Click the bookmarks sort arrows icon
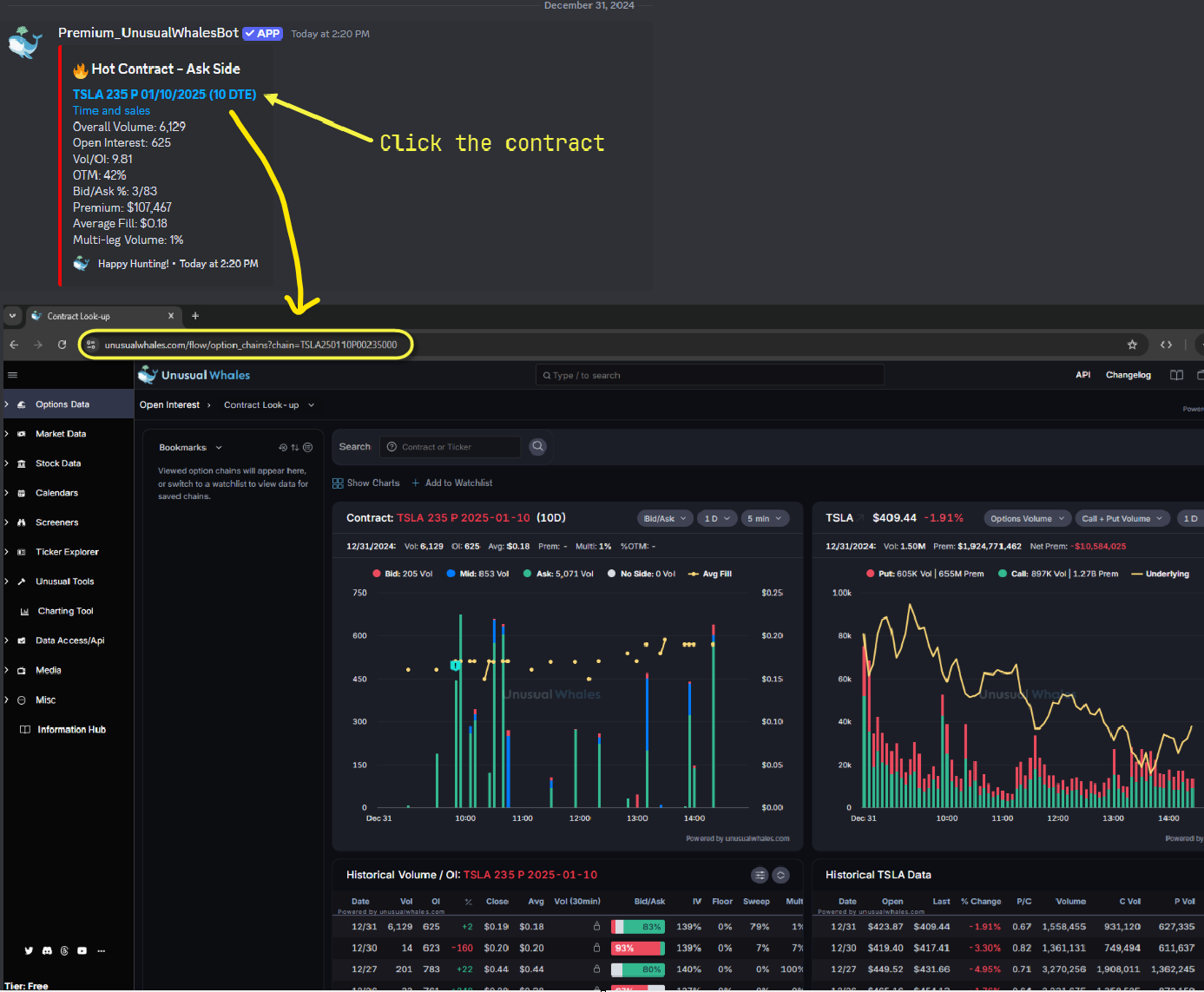 pyautogui.click(x=295, y=448)
